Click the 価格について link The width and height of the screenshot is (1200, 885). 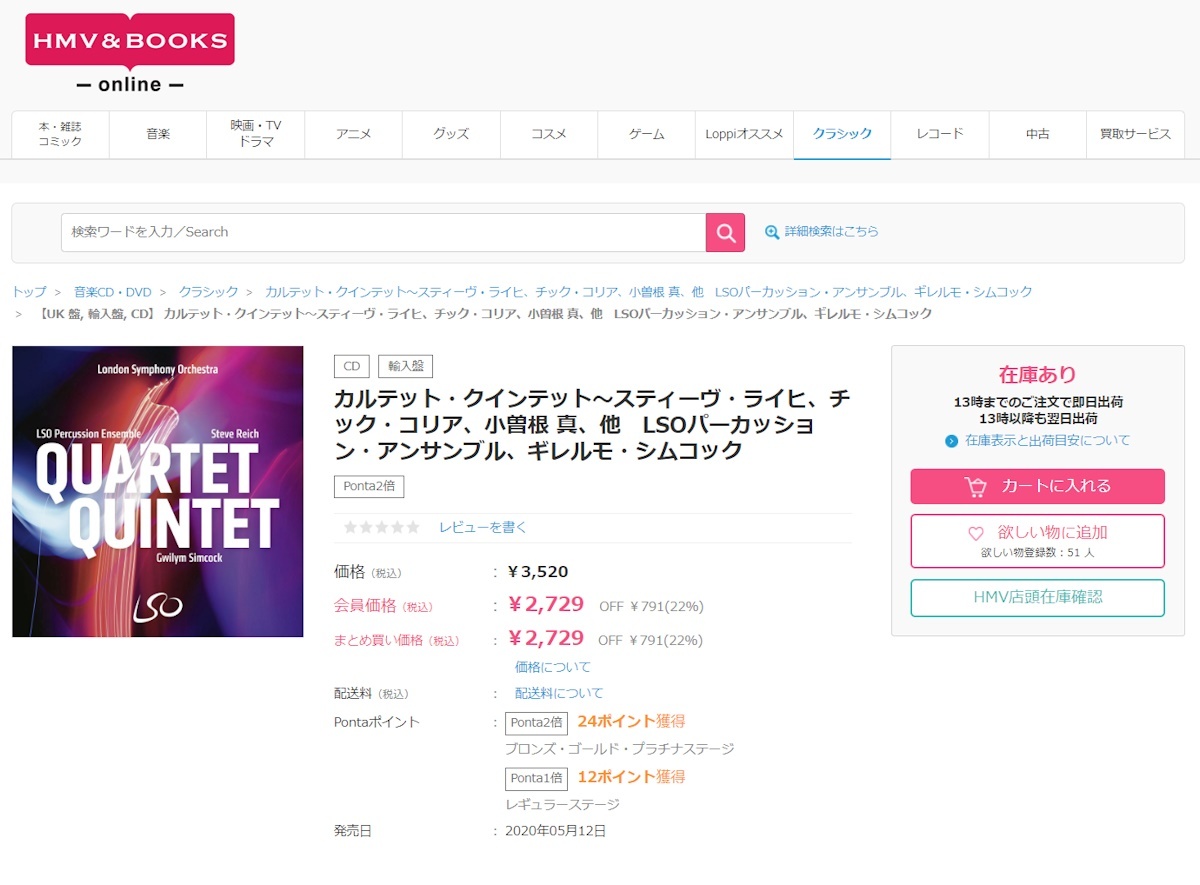click(x=551, y=666)
